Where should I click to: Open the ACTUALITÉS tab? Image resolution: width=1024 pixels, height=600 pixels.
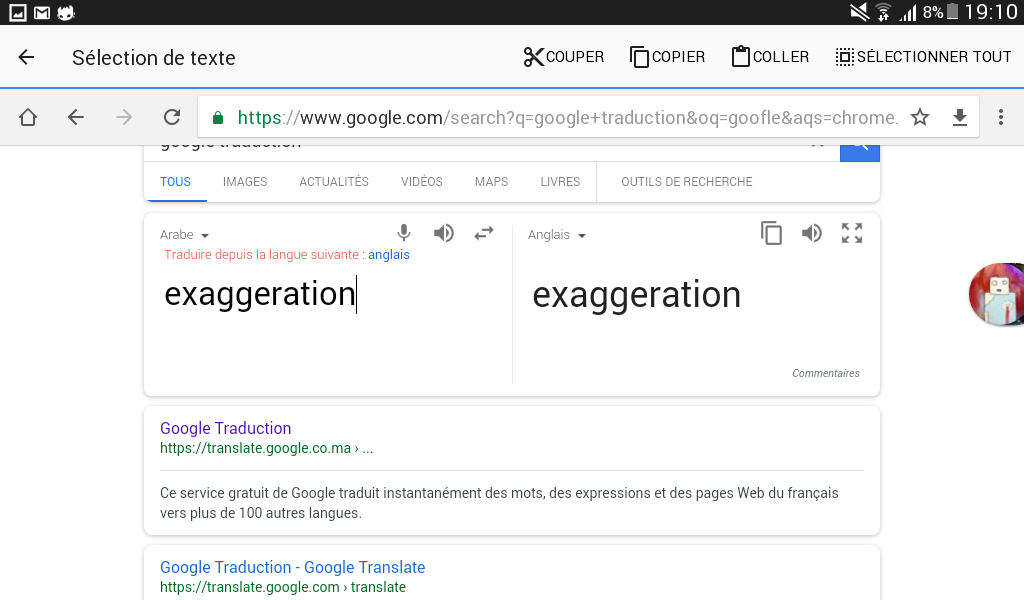click(x=334, y=182)
